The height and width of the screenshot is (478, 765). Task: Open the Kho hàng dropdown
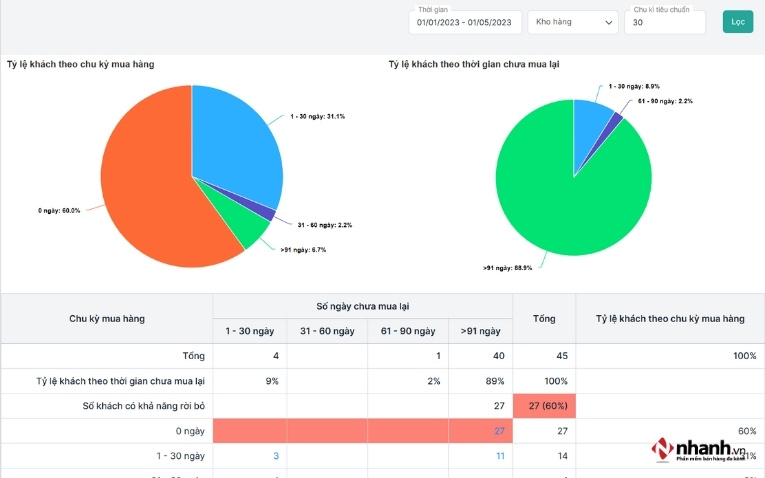point(573,22)
